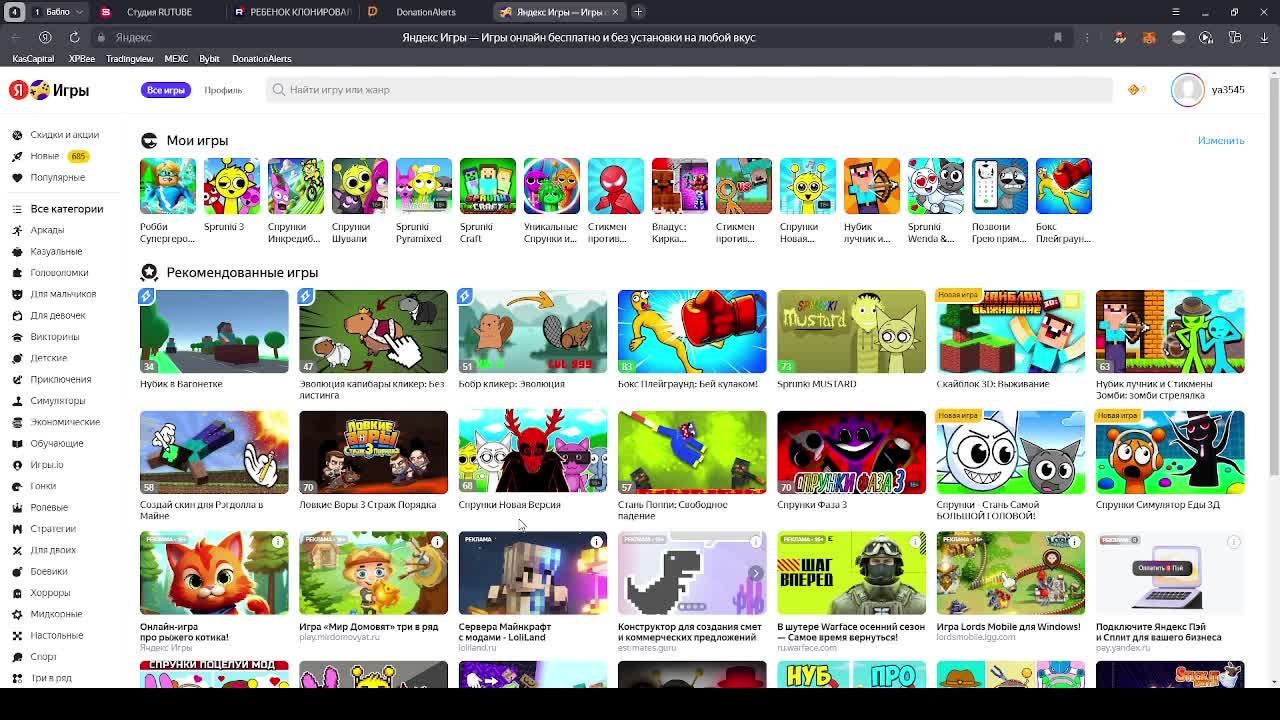1280x720 pixels.
Task: Open Ловкие Воры 3 Страж Порядка thumbnail
Action: (x=373, y=452)
